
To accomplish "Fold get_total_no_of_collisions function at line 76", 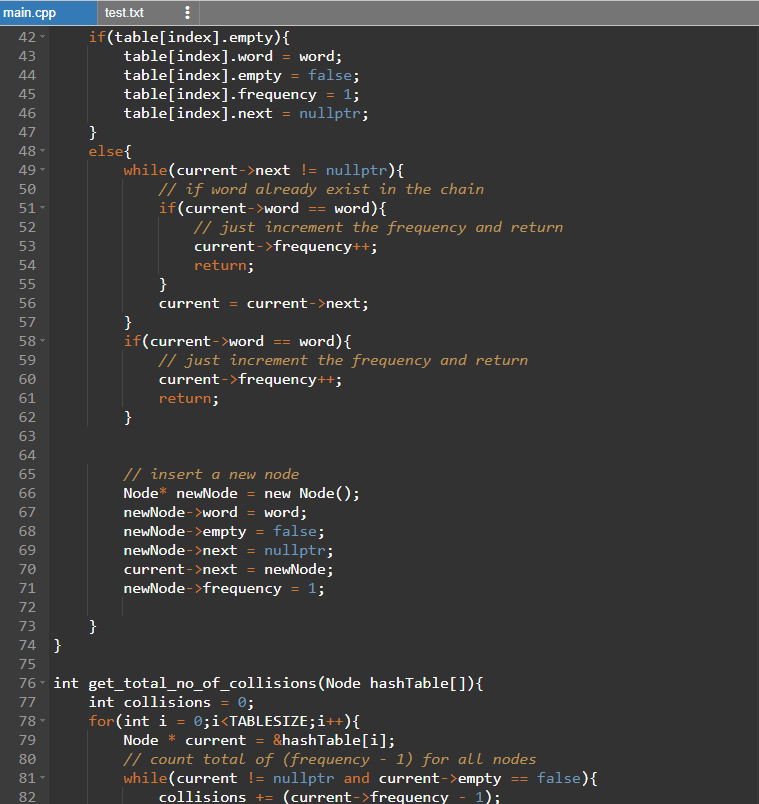I will tap(43, 683).
